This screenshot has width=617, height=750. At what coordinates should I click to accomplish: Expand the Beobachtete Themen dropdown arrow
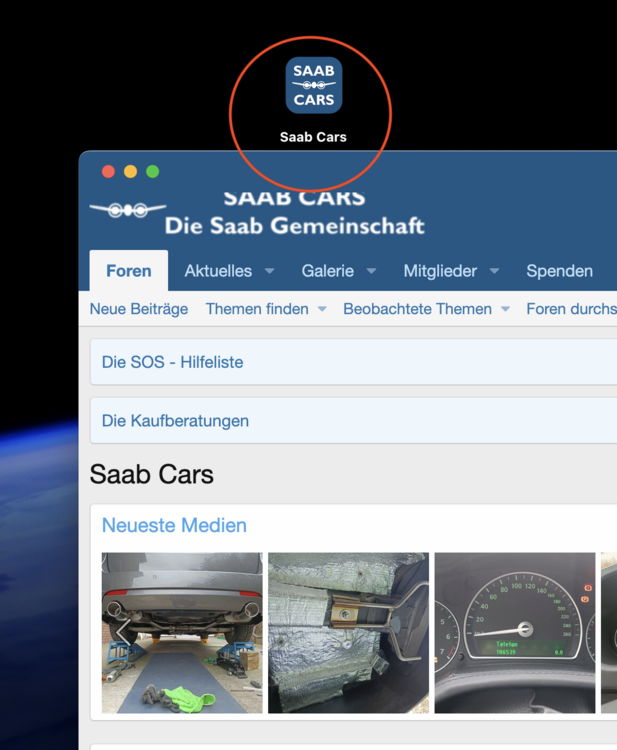[506, 309]
